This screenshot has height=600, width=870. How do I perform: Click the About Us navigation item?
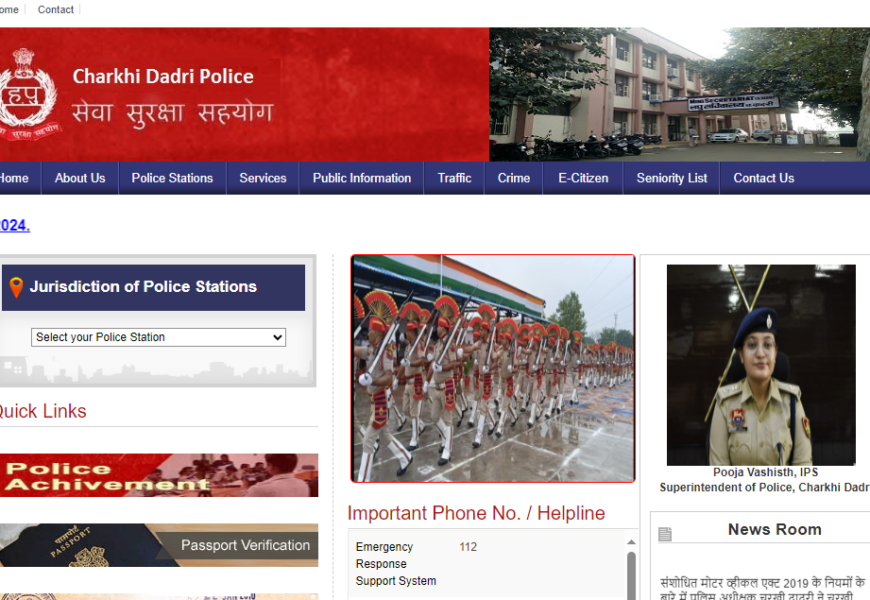pyautogui.click(x=80, y=178)
